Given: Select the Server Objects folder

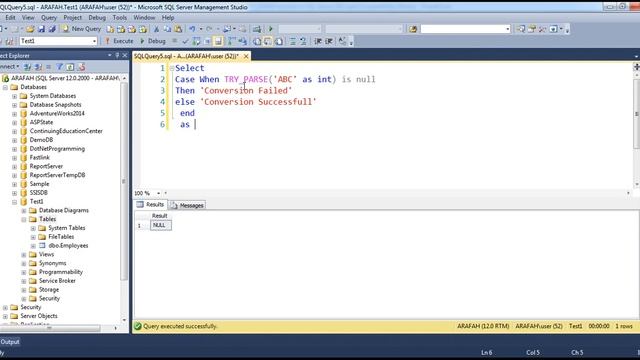Looking at the screenshot, I should pos(39,316).
